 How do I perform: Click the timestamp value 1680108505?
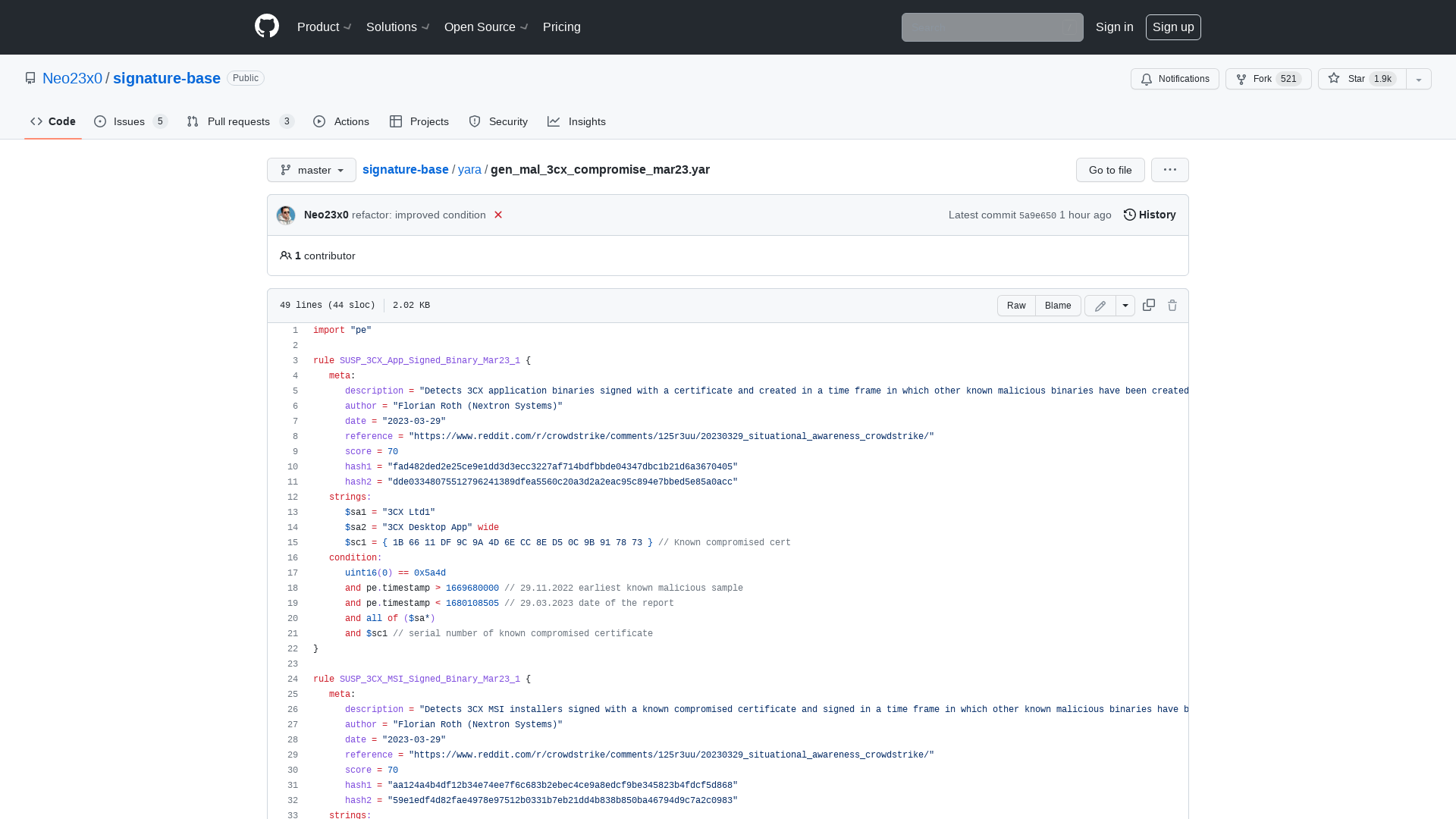472,604
